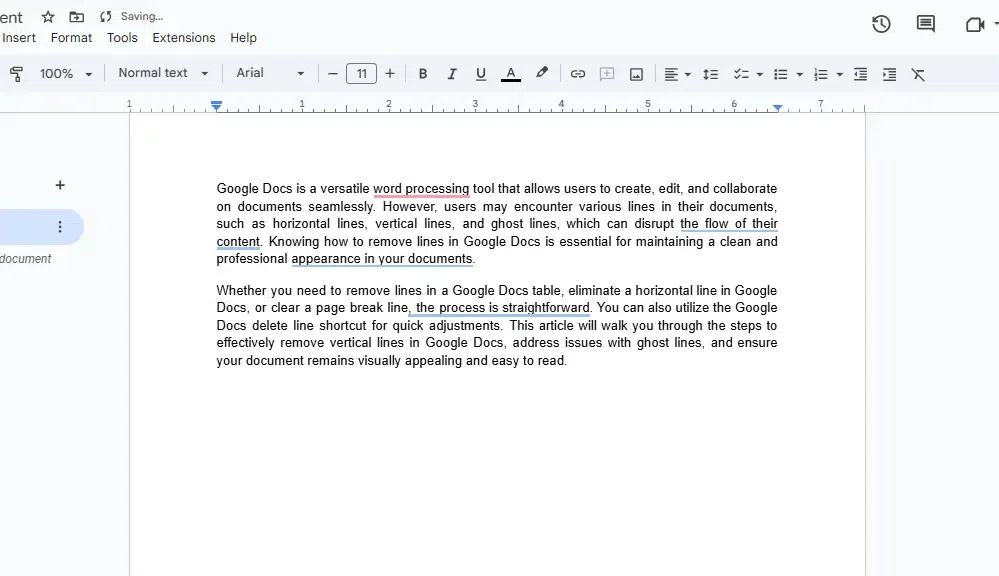Screen dimensions: 999x576
Task: Click the checklist icon
Action: (x=741, y=75)
